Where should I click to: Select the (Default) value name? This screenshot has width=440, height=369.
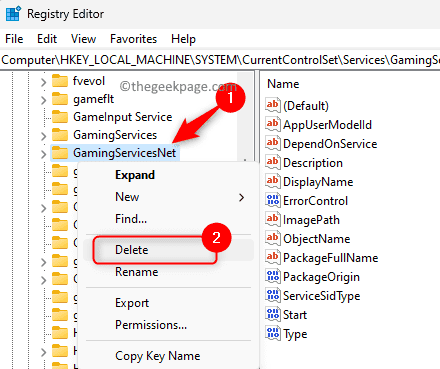[x=306, y=106]
